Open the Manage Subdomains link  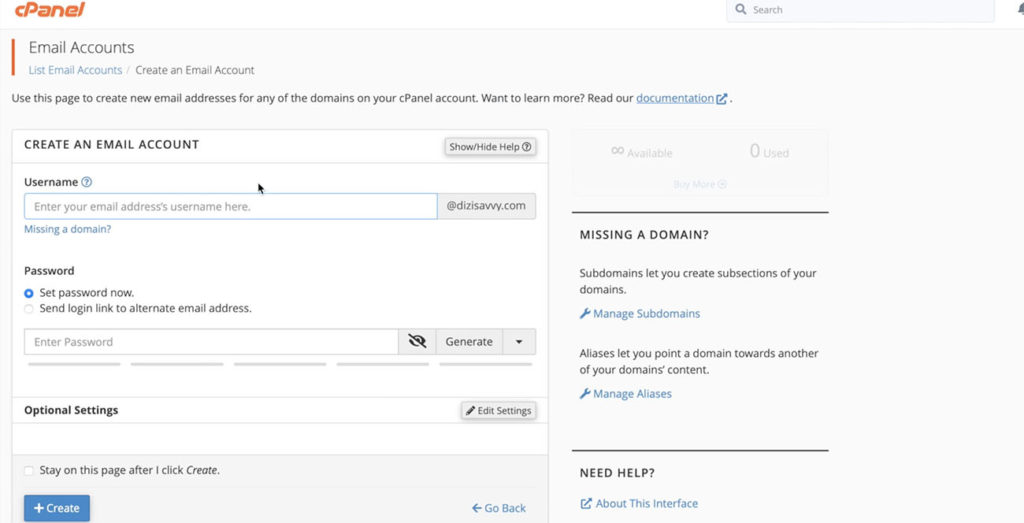pos(647,313)
